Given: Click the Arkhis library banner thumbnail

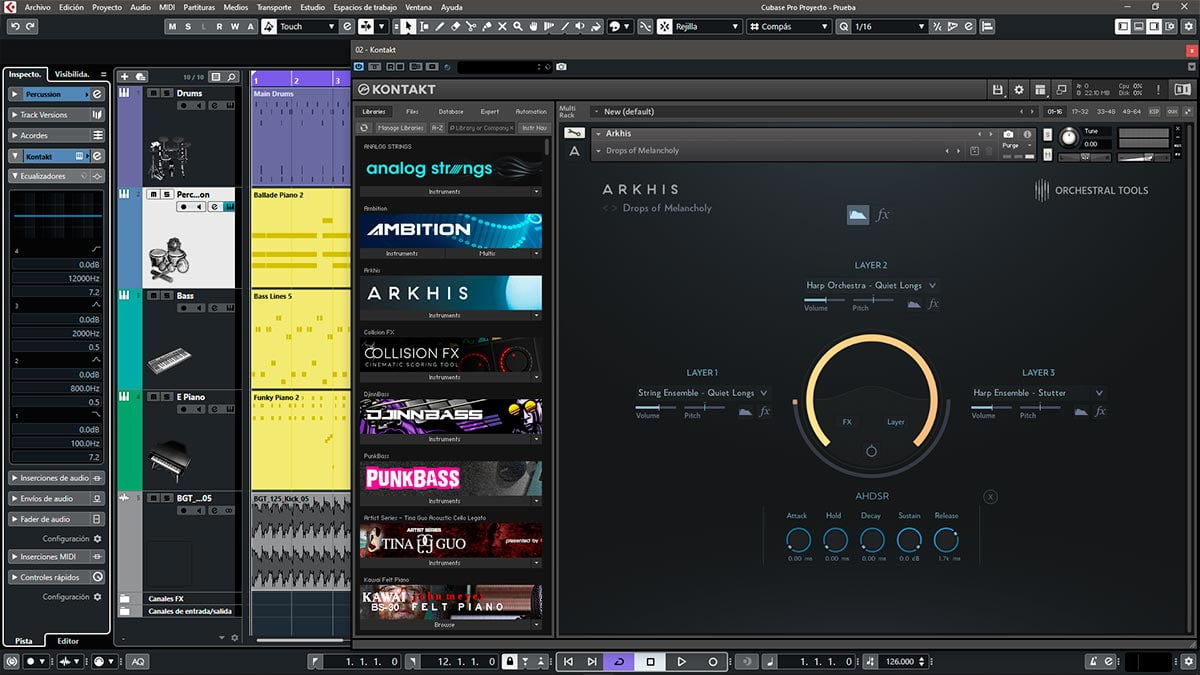Looking at the screenshot, I should (451, 293).
